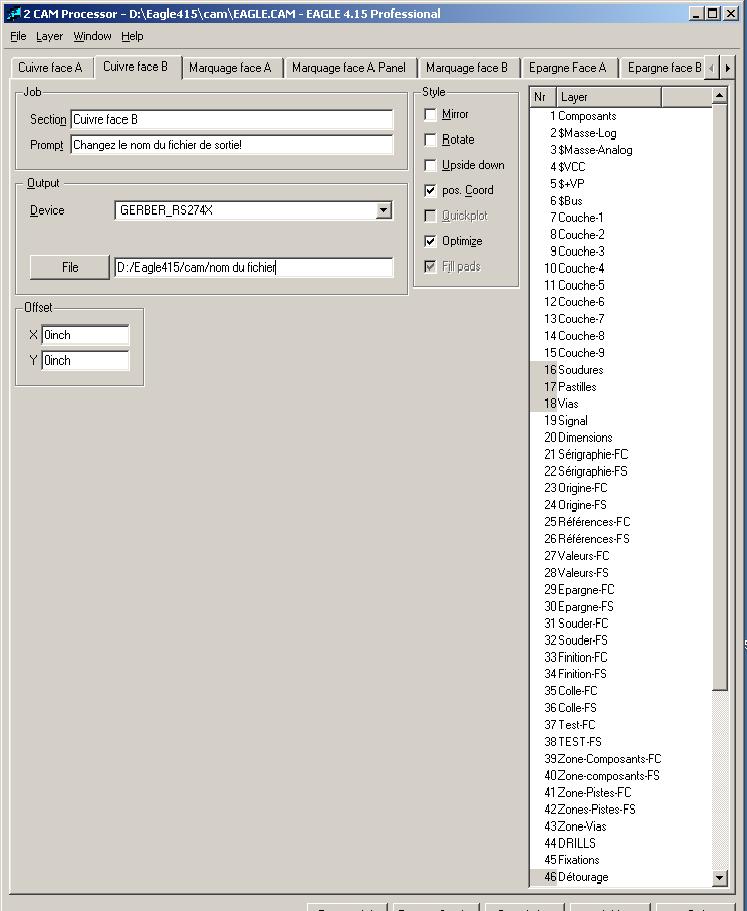Enable the Upside down option
The height and width of the screenshot is (911, 747).
[431, 165]
